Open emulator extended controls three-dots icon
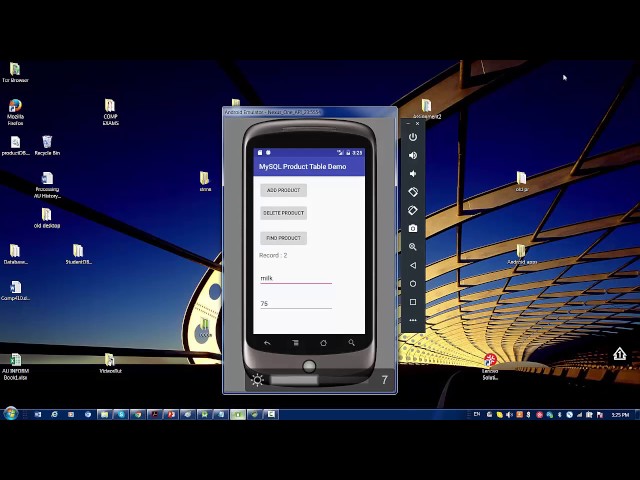Viewport: 640px width, 480px height. click(x=413, y=320)
